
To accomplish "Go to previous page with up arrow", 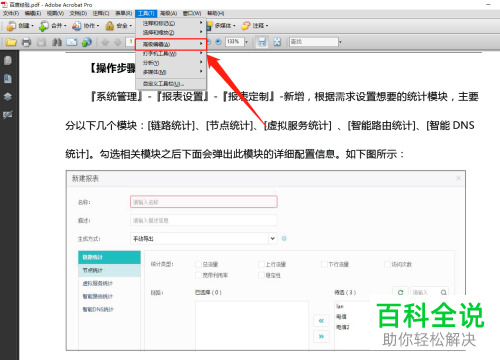I will (x=105, y=42).
